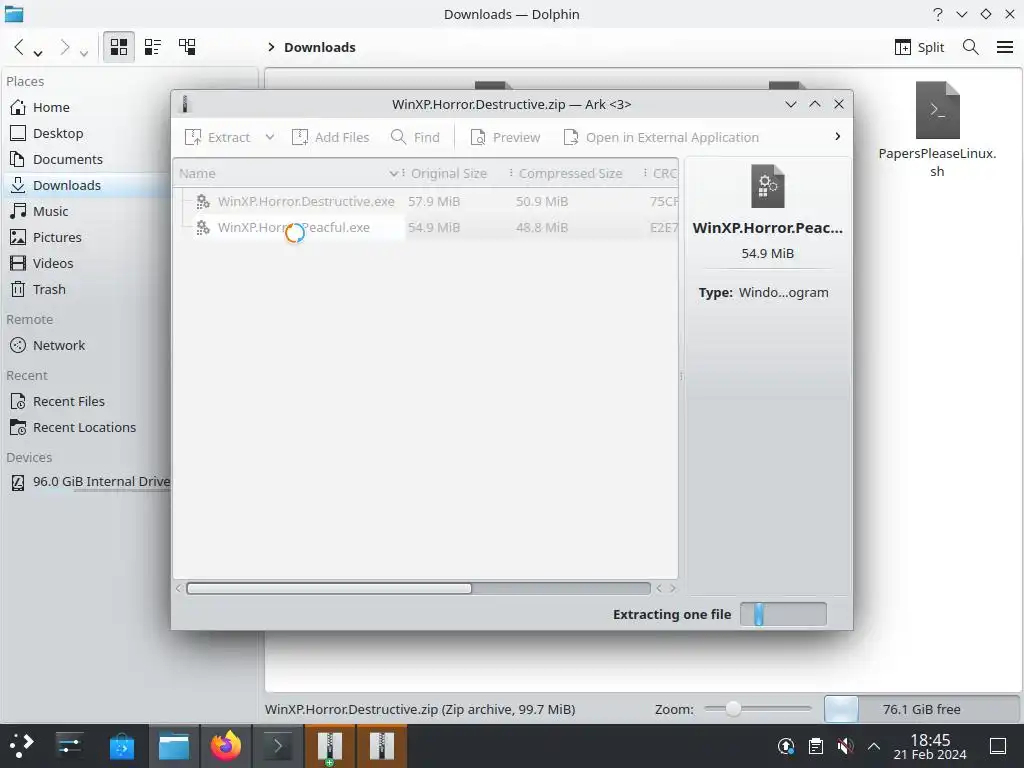Open Dolphin search

[970, 47]
